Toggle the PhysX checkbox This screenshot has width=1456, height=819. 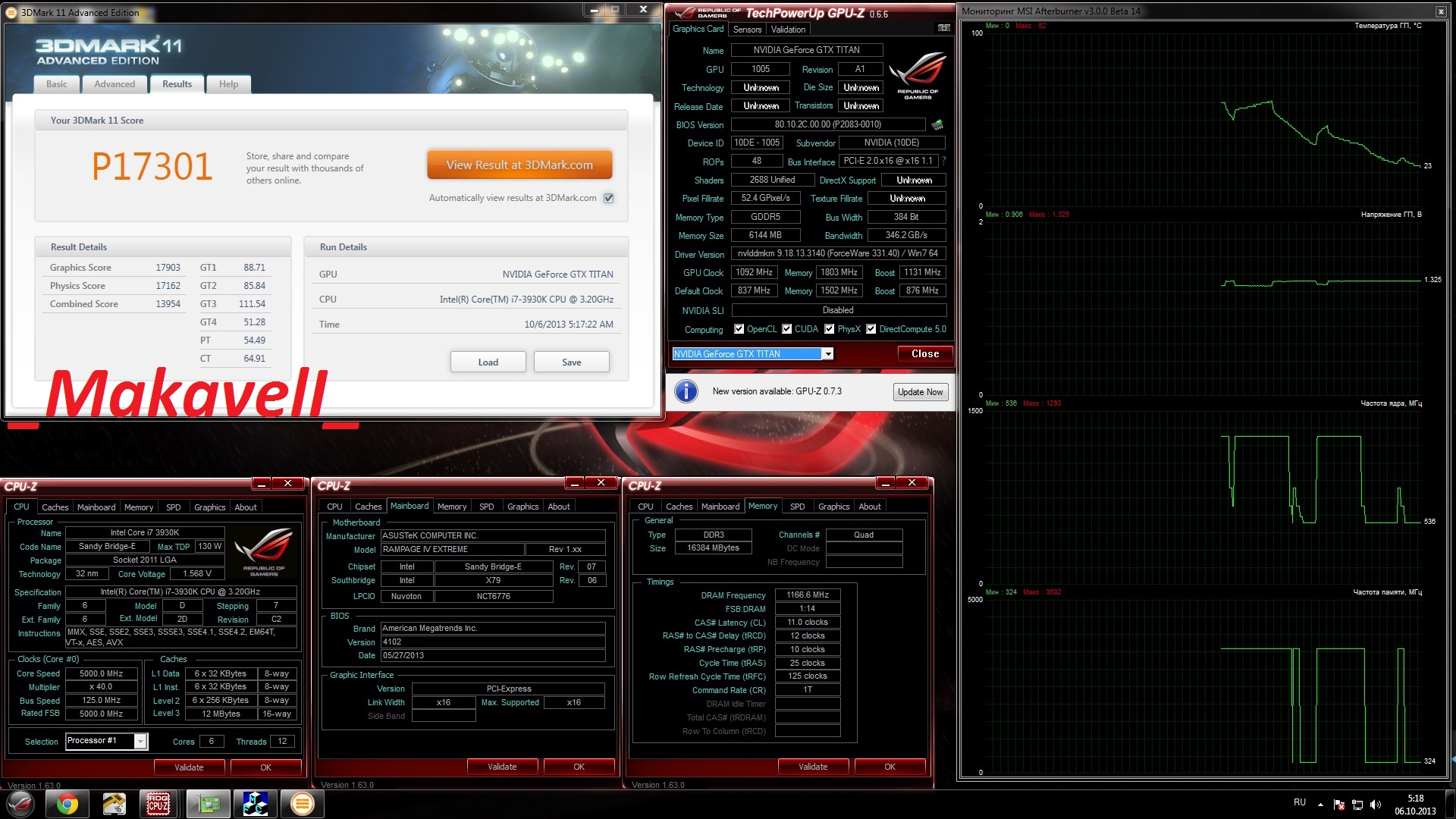coord(830,329)
